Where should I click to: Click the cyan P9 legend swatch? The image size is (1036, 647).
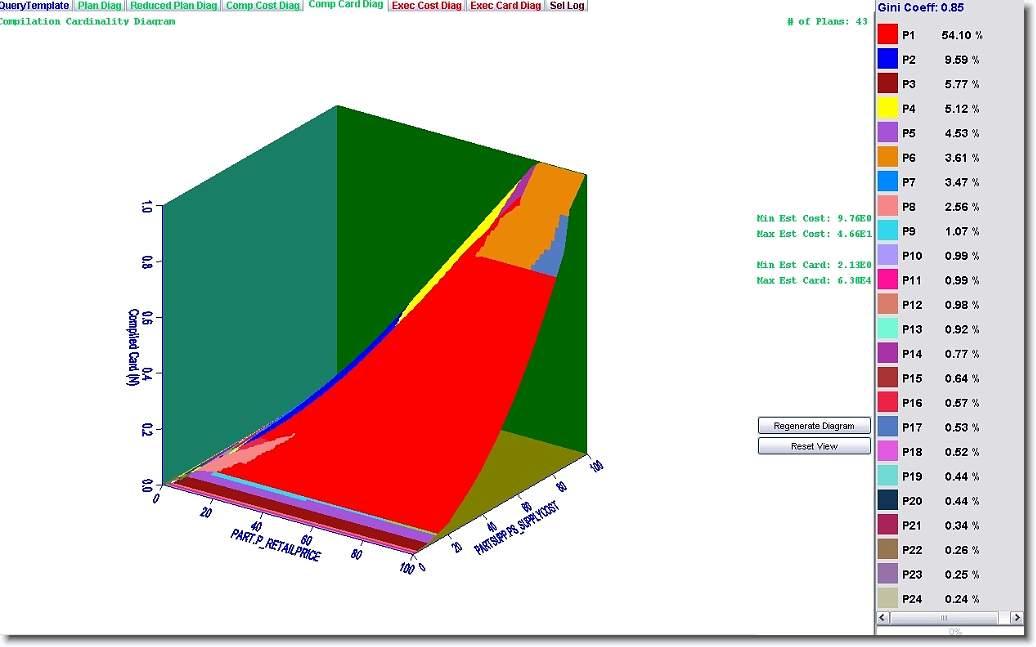(887, 231)
